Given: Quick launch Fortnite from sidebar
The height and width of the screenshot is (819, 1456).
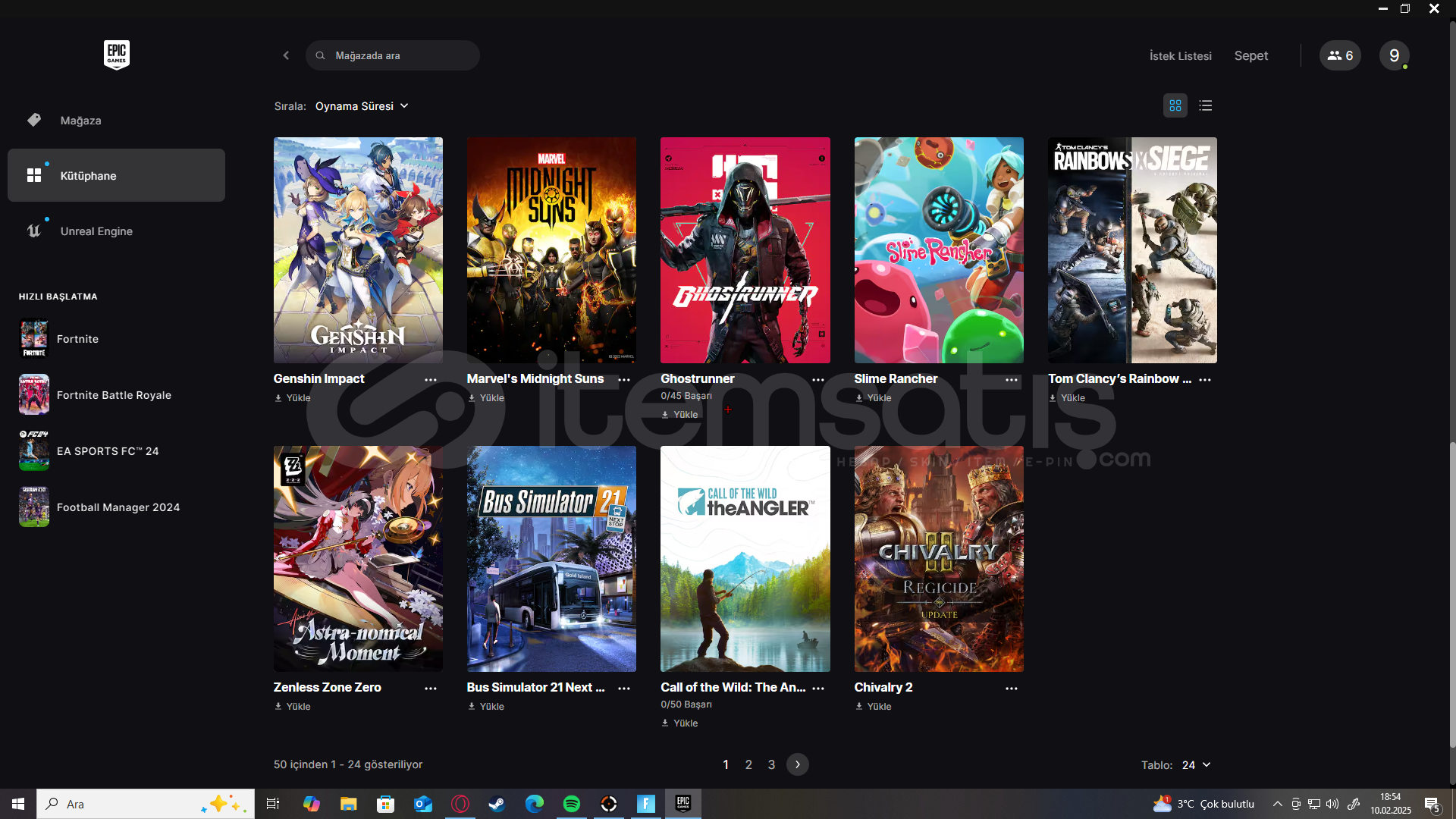Looking at the screenshot, I should tap(116, 339).
